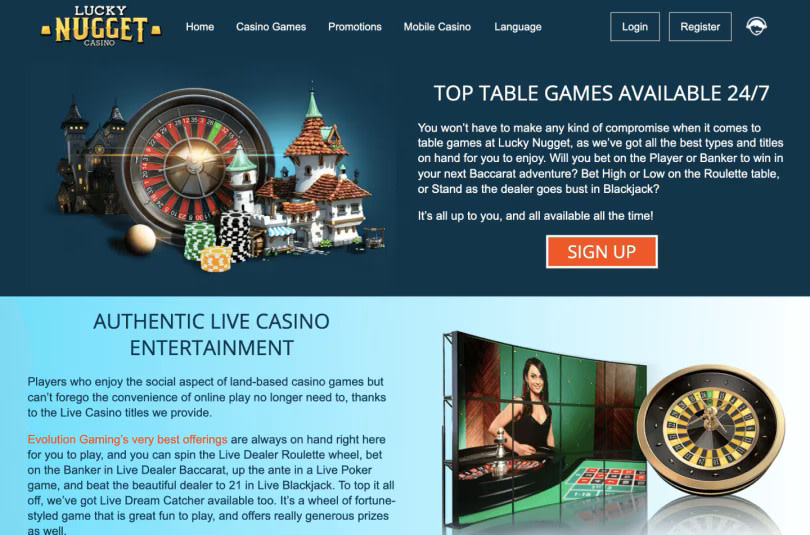Expand the Language menu
This screenshot has width=810, height=535.
tap(518, 27)
